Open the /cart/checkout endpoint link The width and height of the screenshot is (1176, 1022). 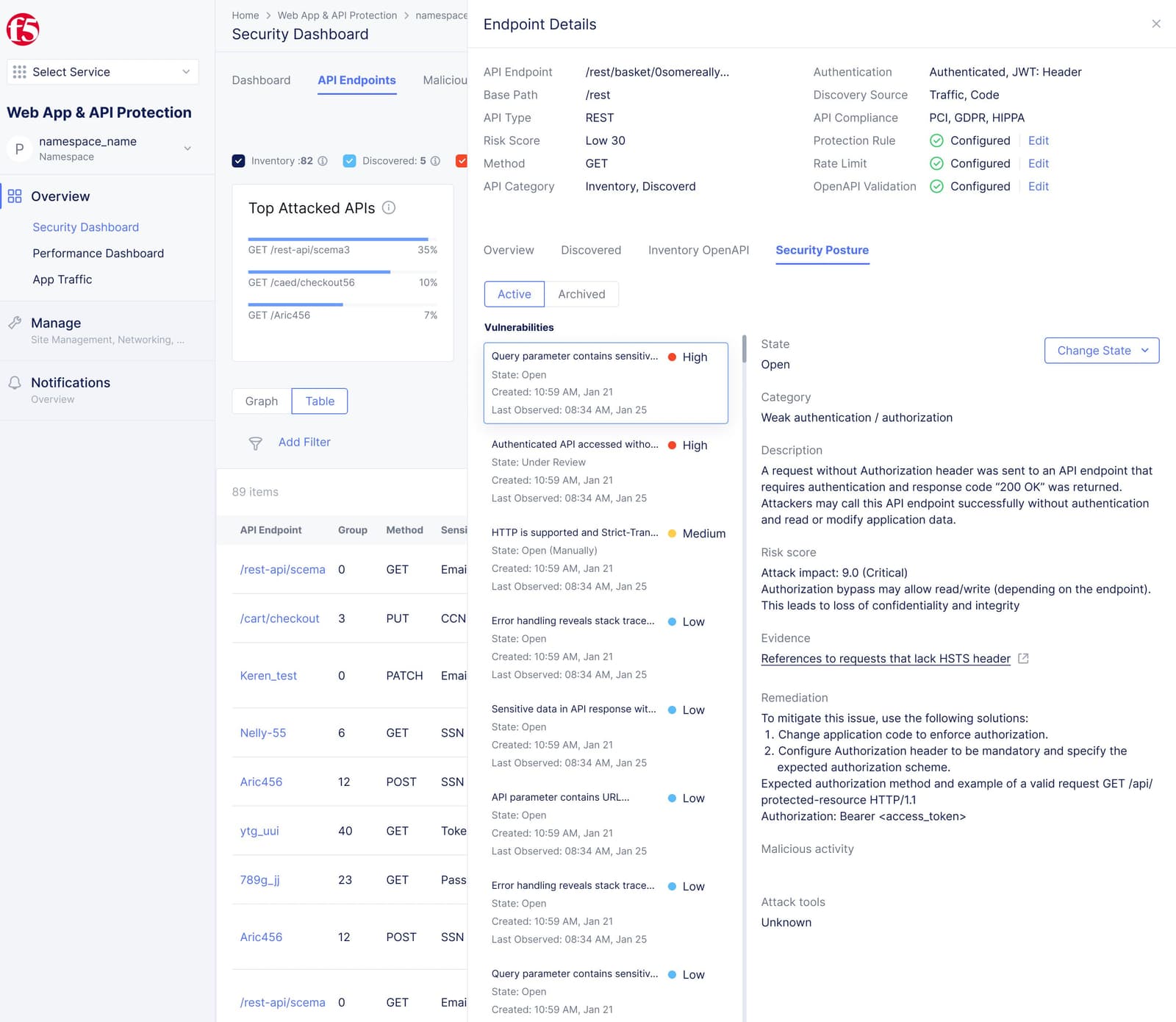point(279,618)
